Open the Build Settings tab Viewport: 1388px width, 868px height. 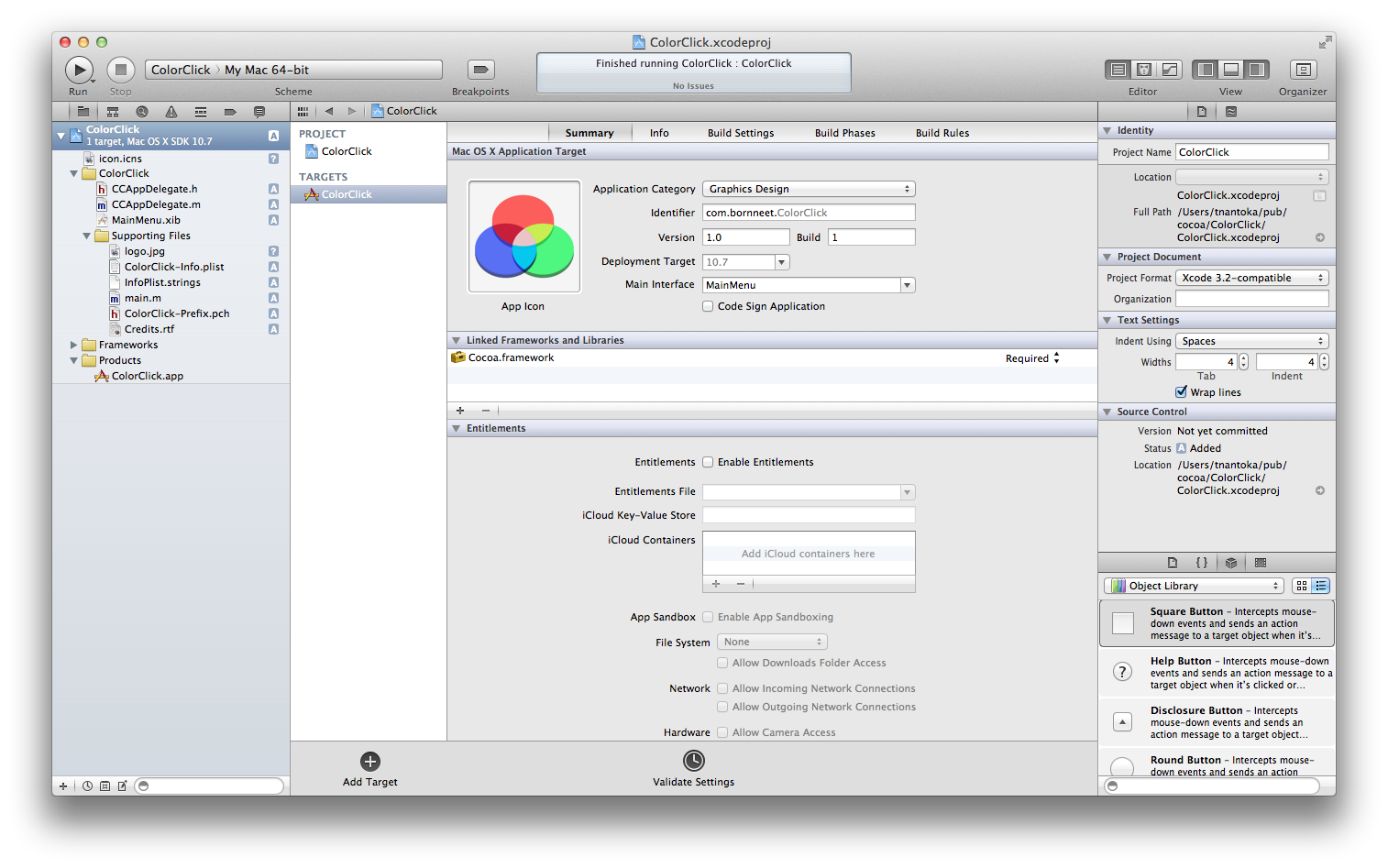(x=741, y=133)
